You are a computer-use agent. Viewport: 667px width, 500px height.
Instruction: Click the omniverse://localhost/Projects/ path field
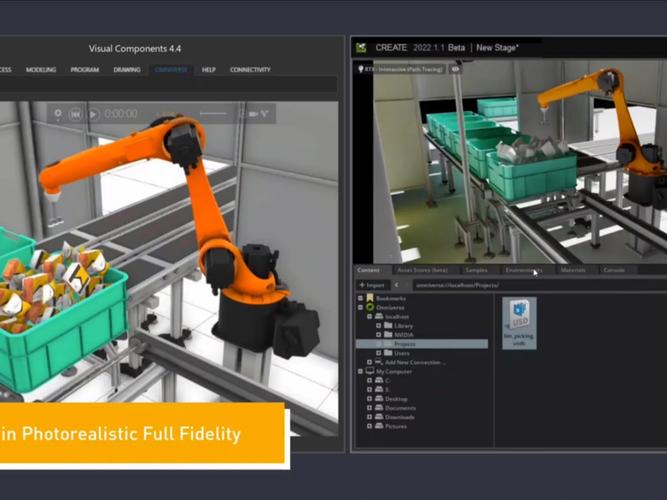tap(540, 285)
